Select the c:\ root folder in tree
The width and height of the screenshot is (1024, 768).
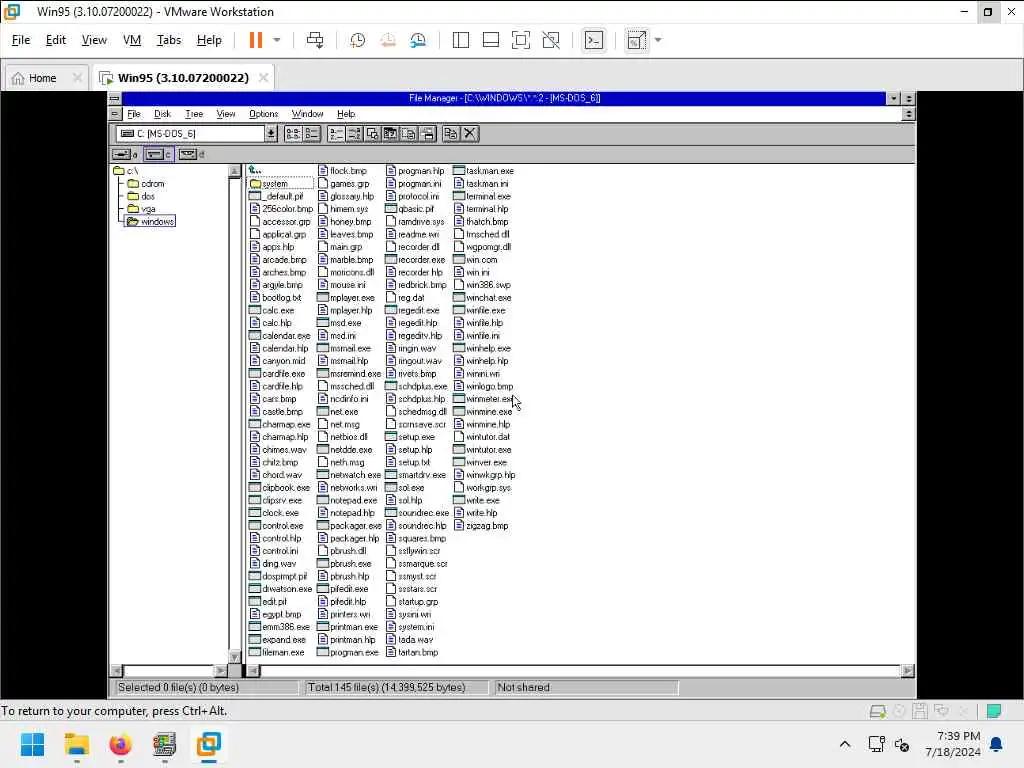126,171
